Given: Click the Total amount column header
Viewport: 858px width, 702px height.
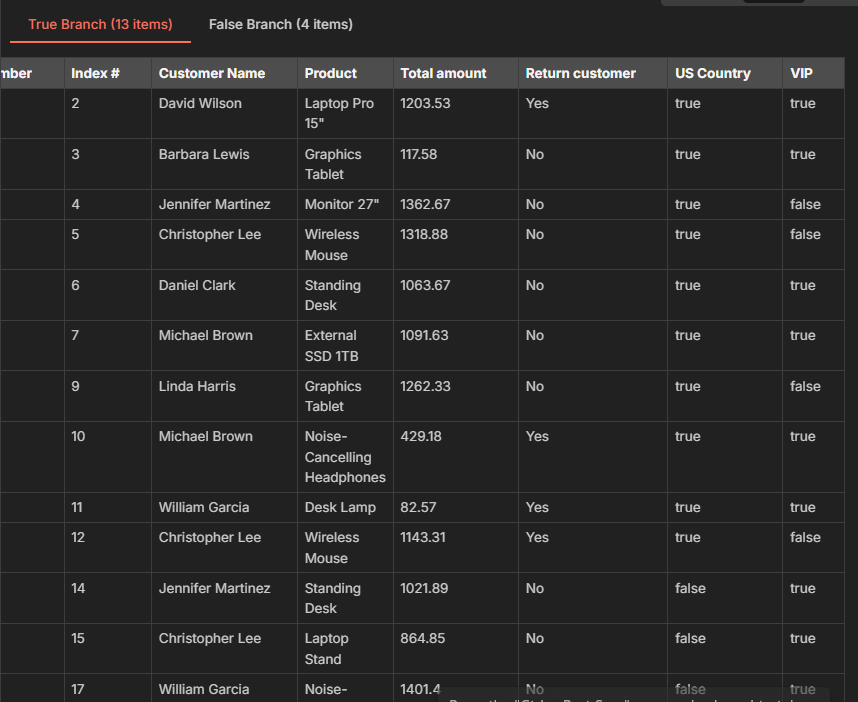Looking at the screenshot, I should pos(443,72).
